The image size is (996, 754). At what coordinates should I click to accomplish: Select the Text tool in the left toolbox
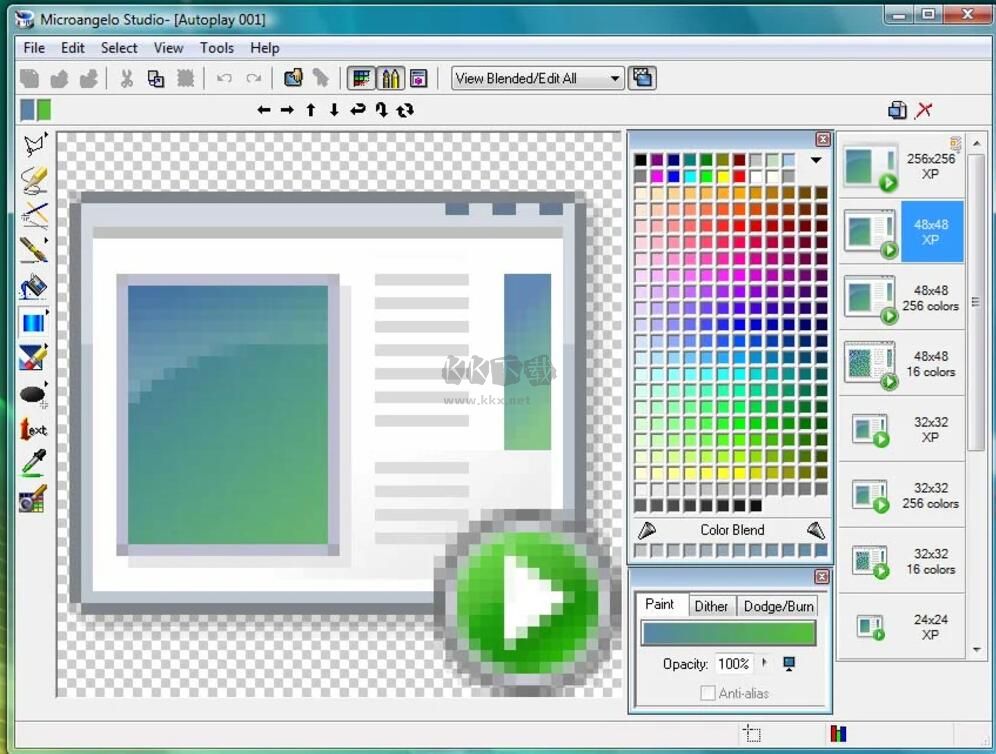[x=33, y=429]
